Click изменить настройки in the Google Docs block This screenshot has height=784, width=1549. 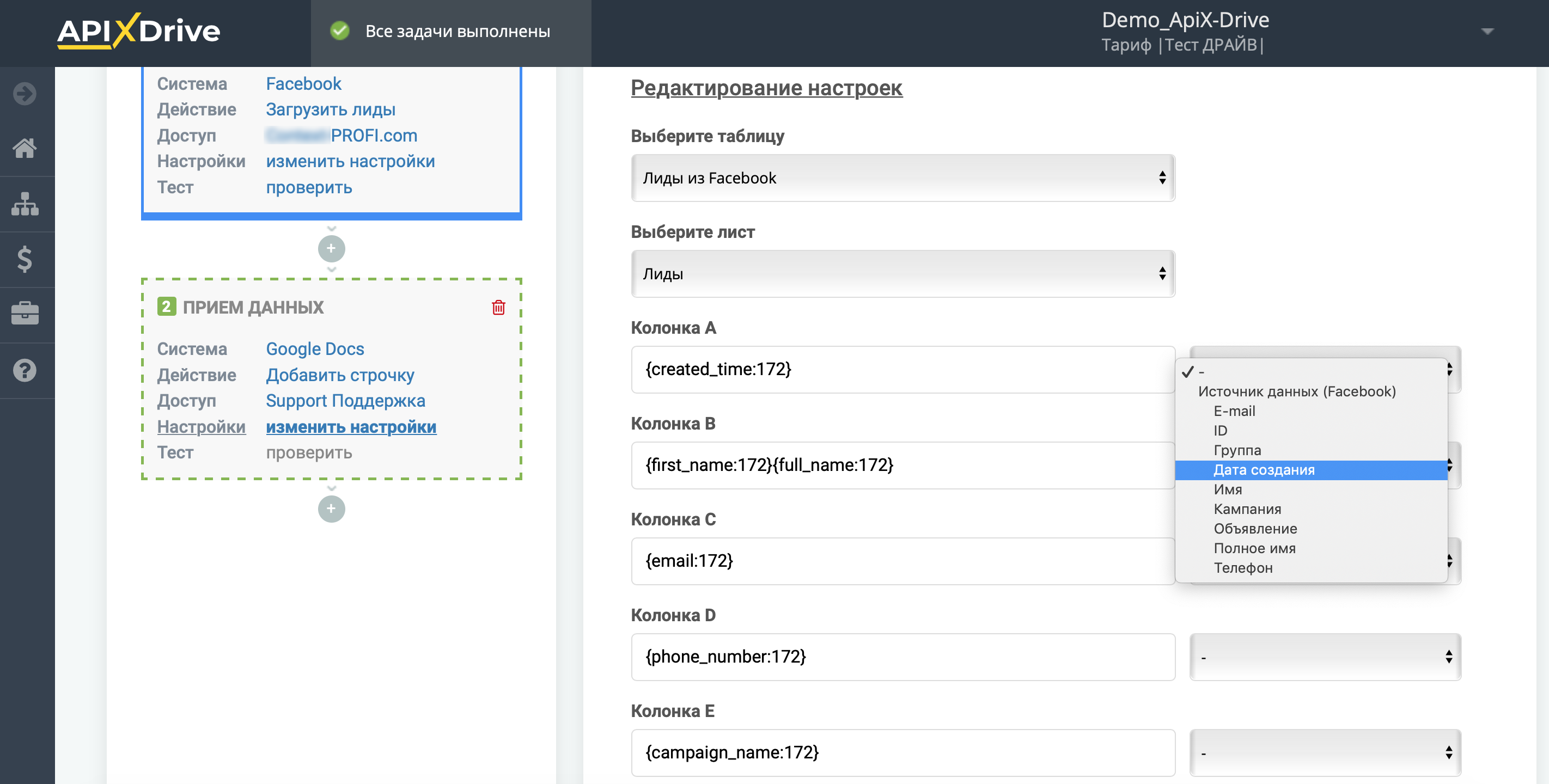point(351,427)
